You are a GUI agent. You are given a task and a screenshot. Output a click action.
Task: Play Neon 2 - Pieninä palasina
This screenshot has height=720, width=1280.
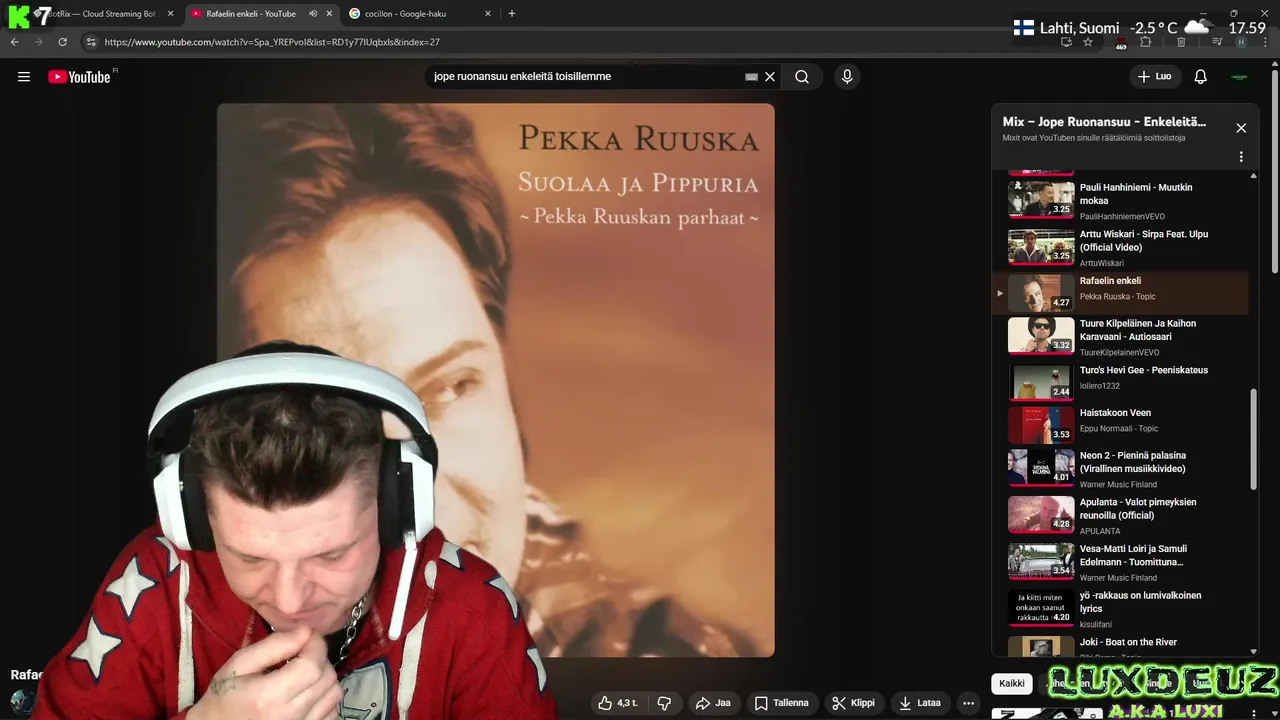click(1120, 467)
